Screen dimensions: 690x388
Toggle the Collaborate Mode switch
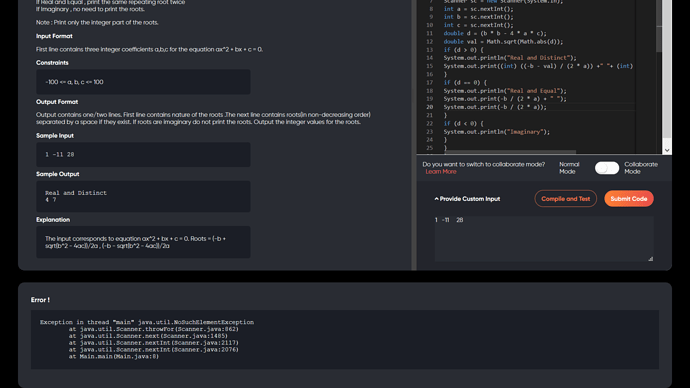pyautogui.click(x=607, y=168)
